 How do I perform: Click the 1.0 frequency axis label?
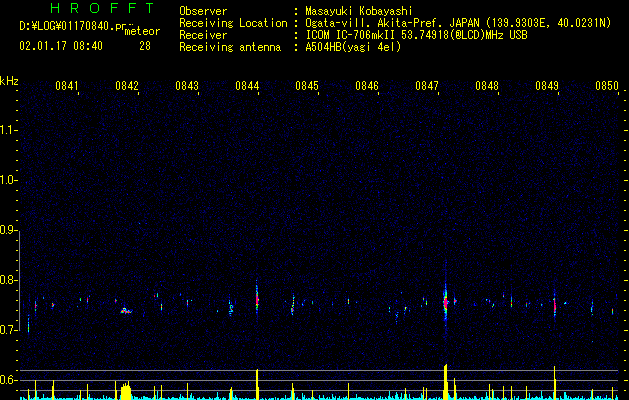click(x=8, y=180)
